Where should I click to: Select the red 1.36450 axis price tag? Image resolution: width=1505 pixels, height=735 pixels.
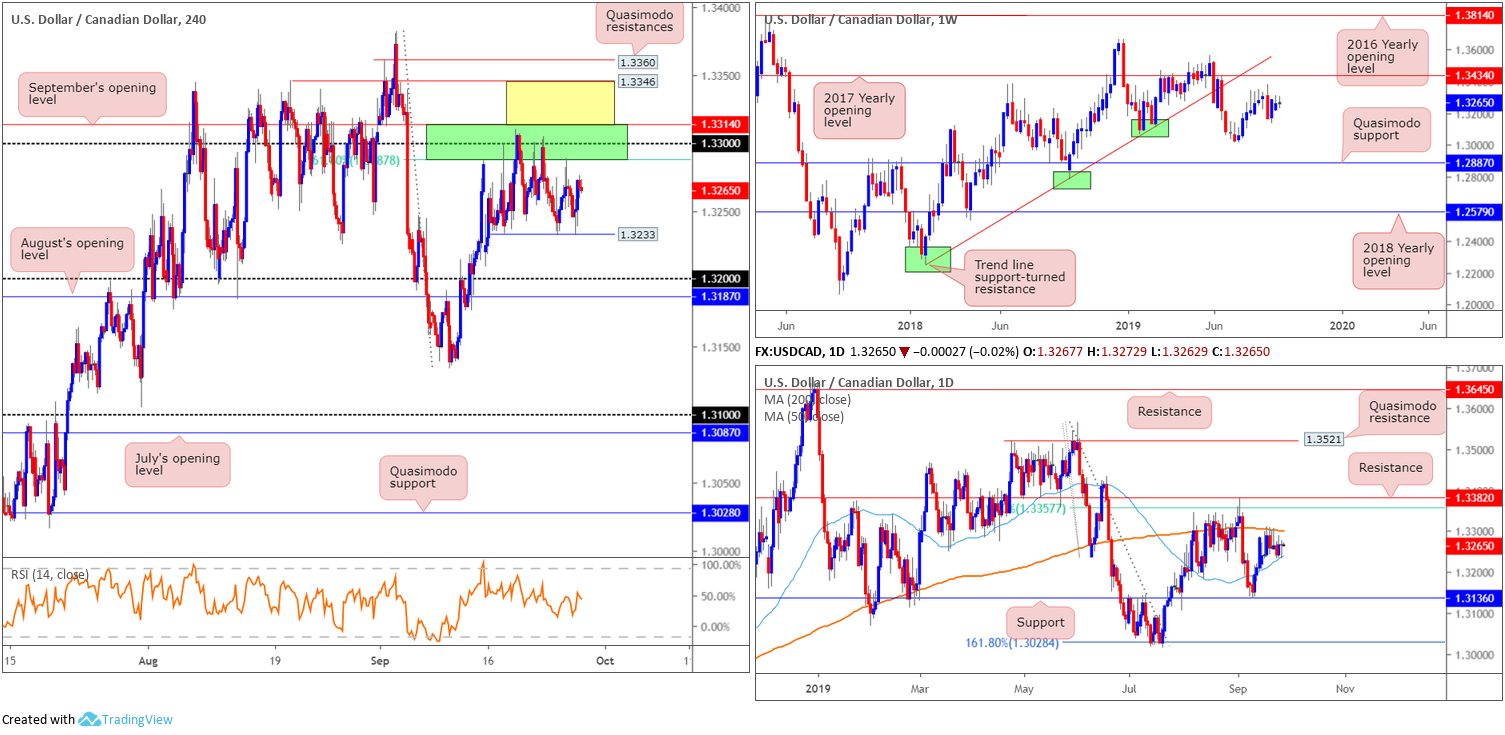pyautogui.click(x=1474, y=389)
